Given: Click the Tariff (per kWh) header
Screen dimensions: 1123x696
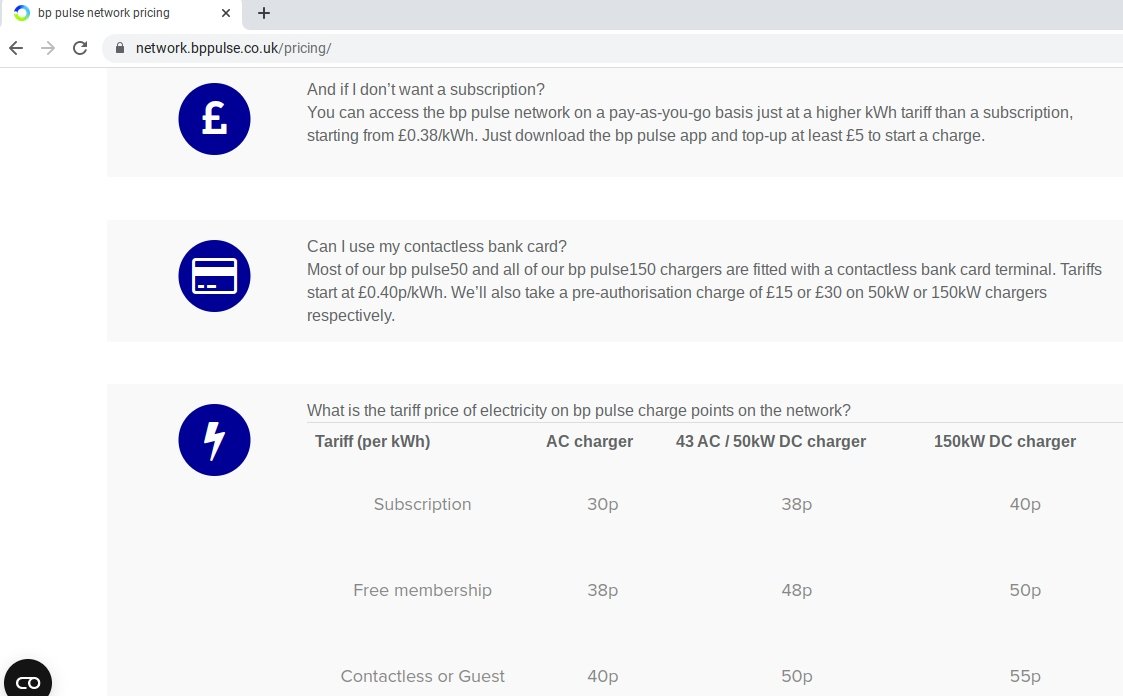Looking at the screenshot, I should (x=372, y=441).
